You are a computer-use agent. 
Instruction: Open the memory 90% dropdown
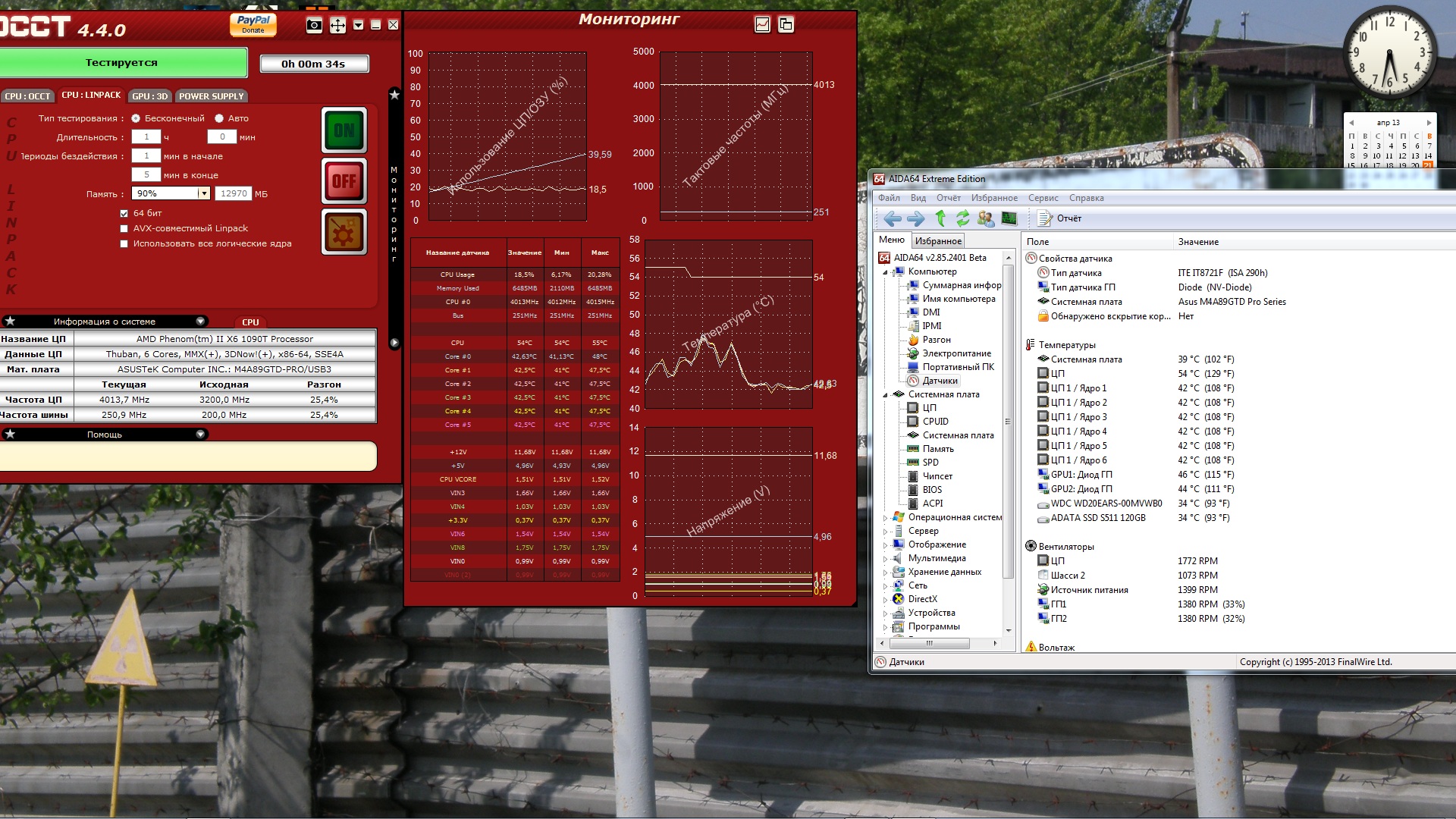click(203, 193)
